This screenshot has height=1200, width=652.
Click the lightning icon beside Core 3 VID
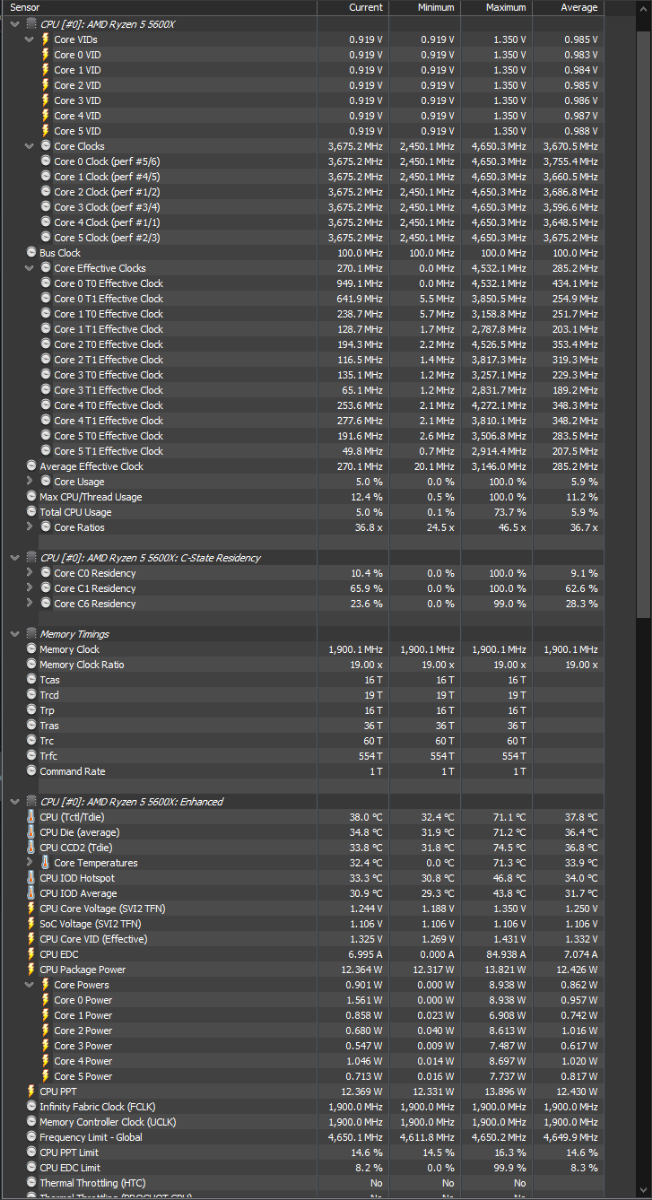point(45,101)
